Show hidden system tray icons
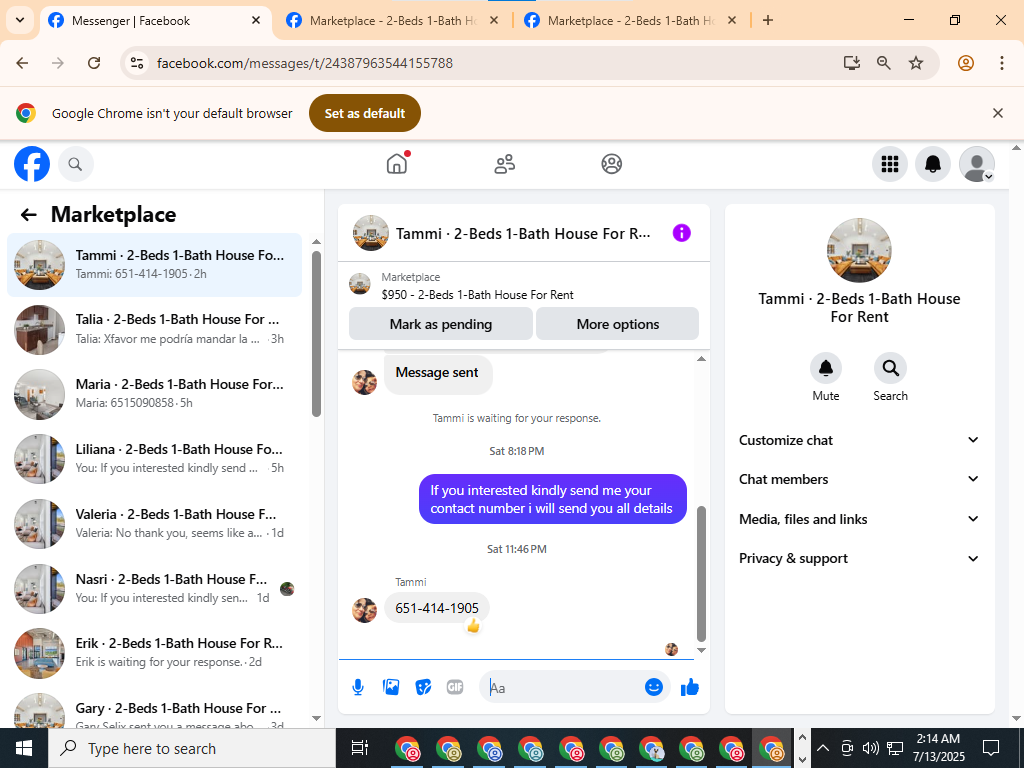Image resolution: width=1024 pixels, height=768 pixels. [x=823, y=748]
